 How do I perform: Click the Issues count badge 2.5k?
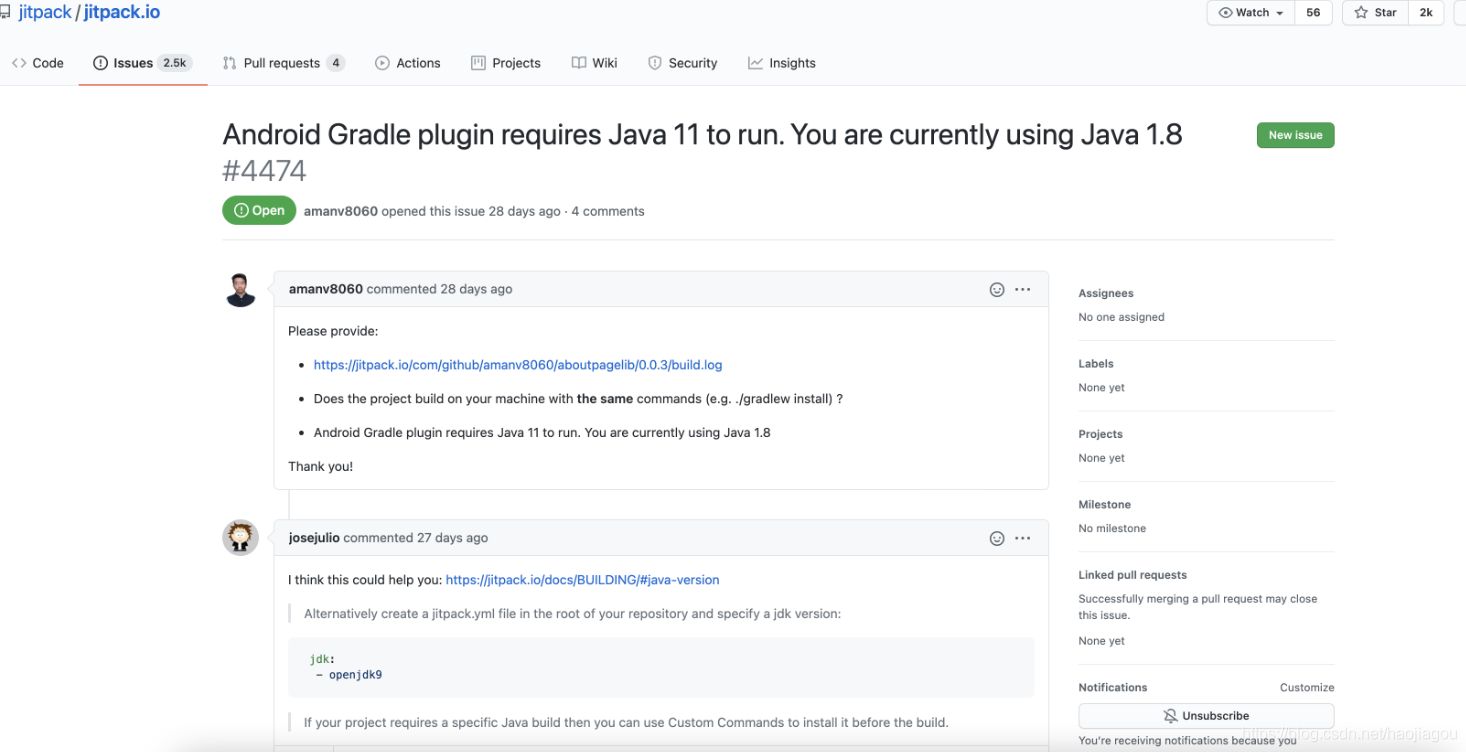(x=175, y=63)
